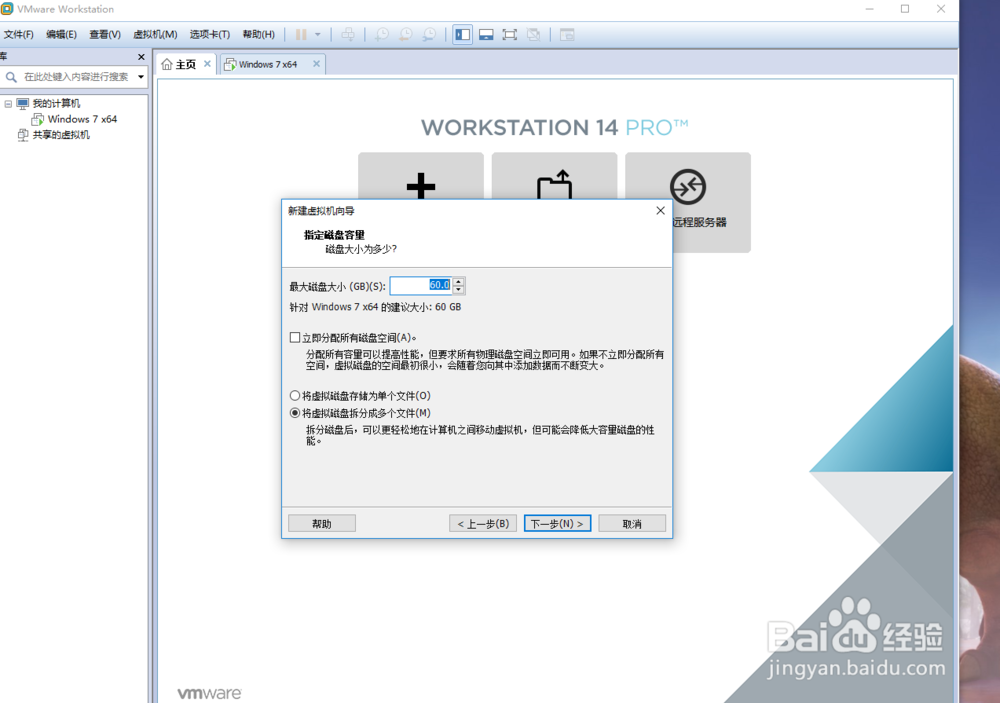Viewport: 1000px width, 703px height.
Task: Click the 下一步(N) next button
Action: tap(557, 524)
